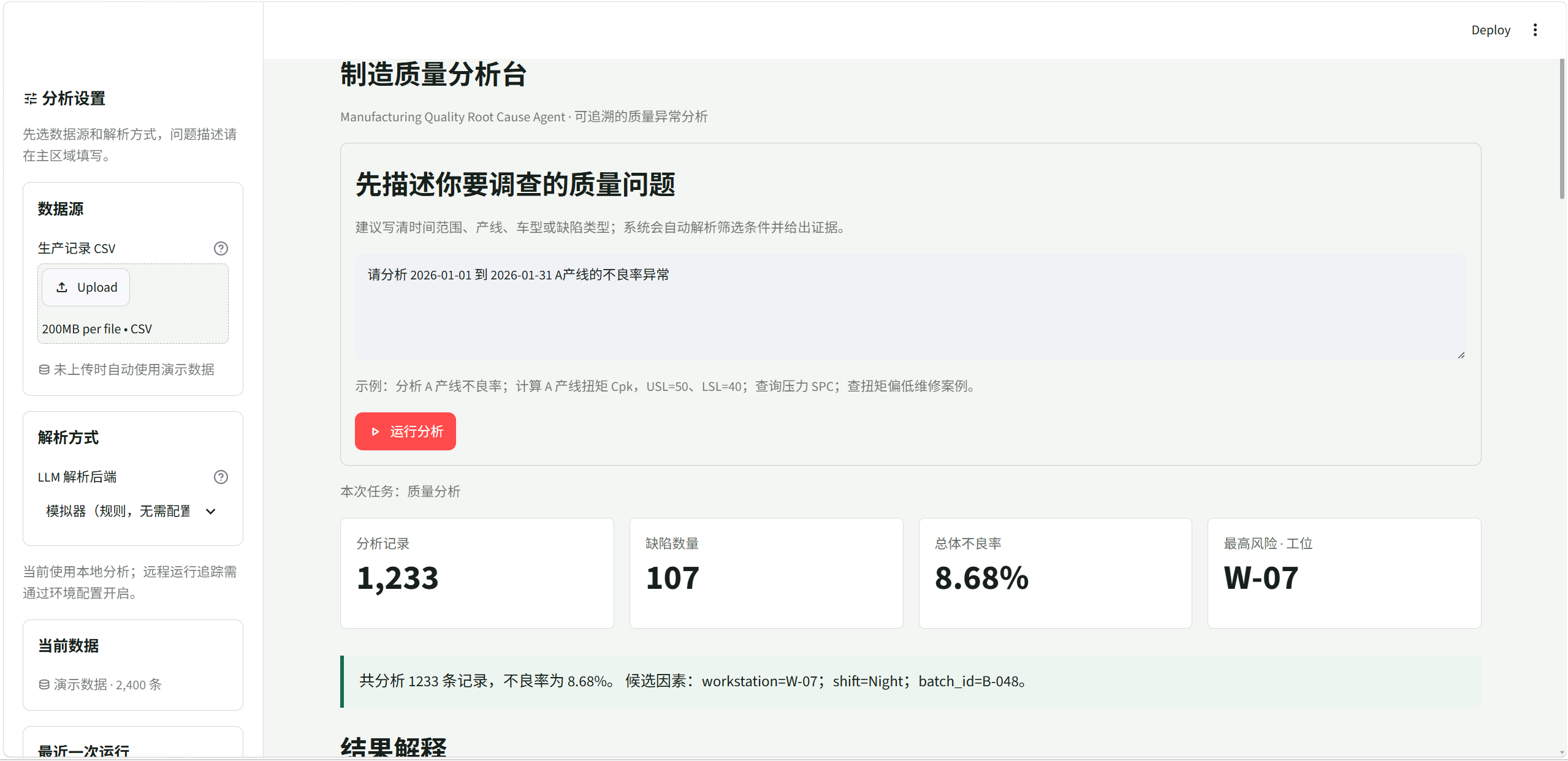Click the 数据源 section heading
Viewport: 1568px width, 761px height.
[61, 209]
